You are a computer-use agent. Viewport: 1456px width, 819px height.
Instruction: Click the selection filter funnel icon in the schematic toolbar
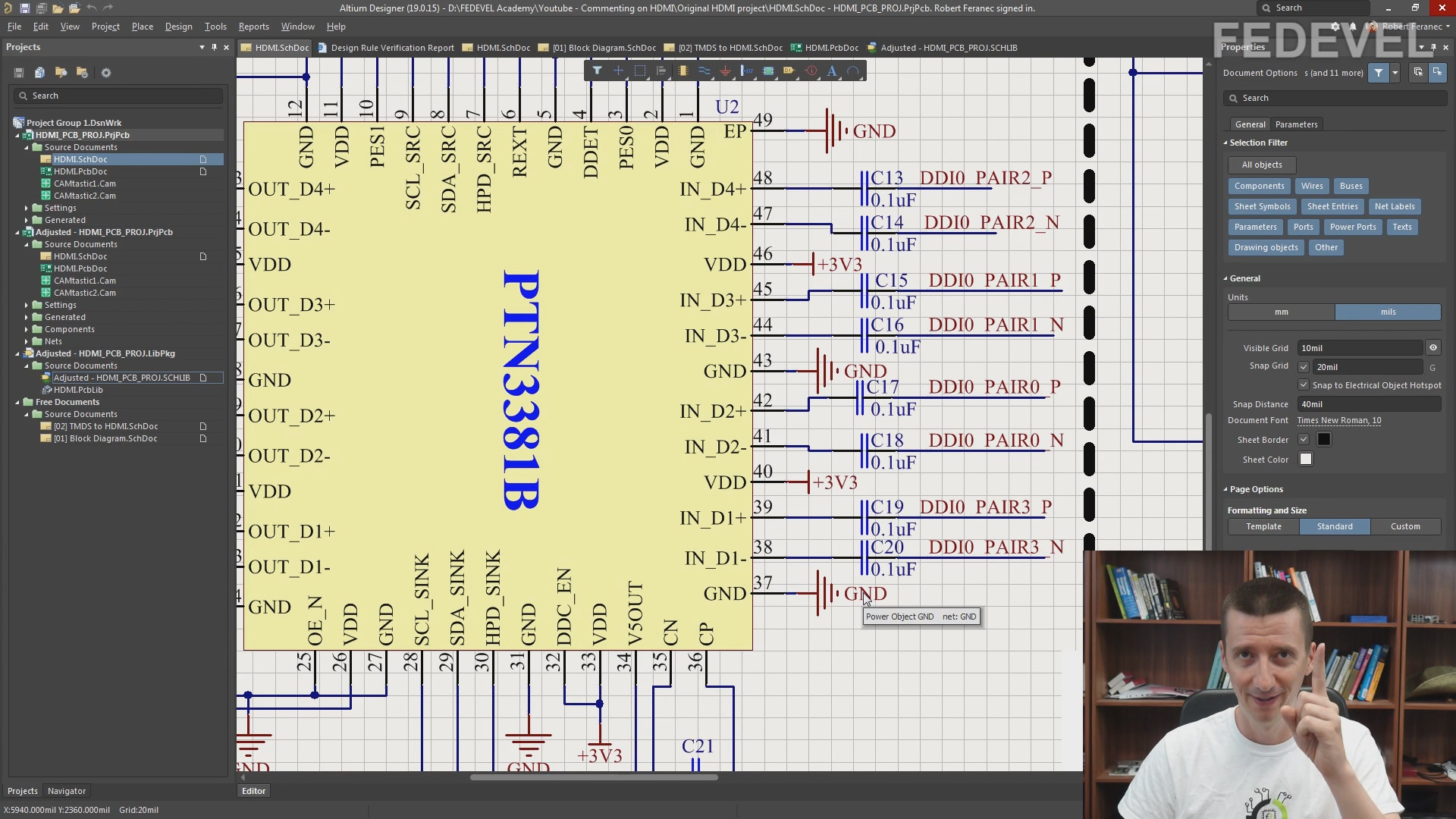click(598, 71)
